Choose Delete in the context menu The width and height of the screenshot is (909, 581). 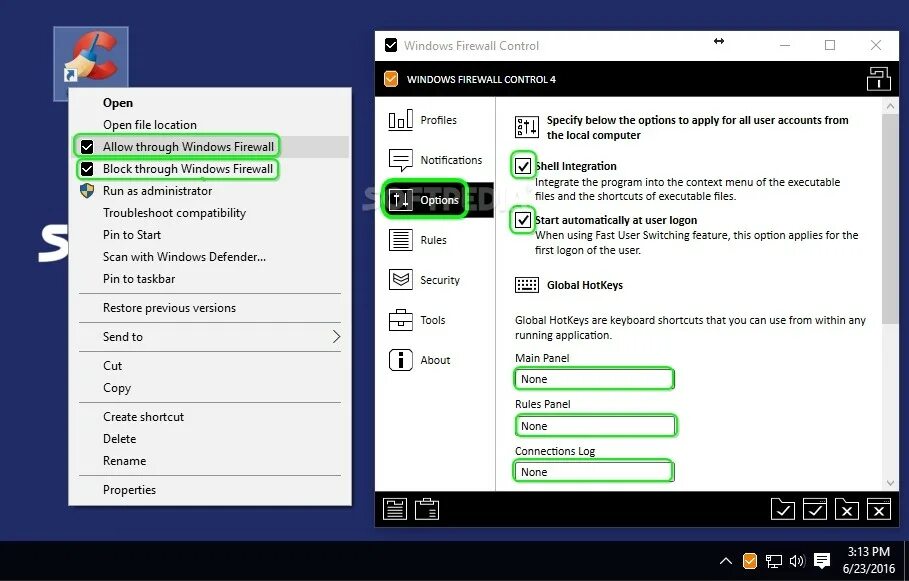(210, 439)
